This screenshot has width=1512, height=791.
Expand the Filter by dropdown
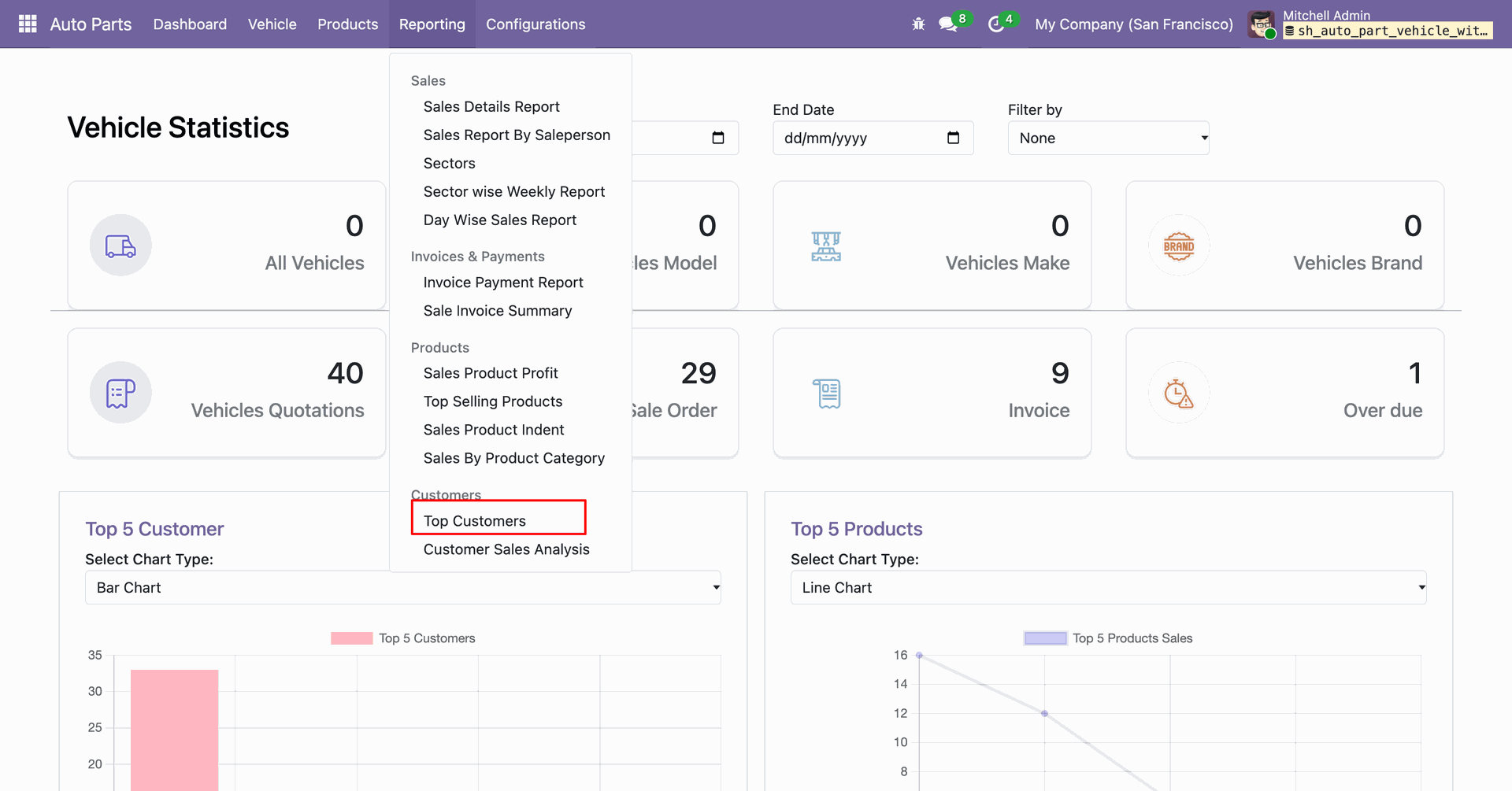[x=1108, y=138]
